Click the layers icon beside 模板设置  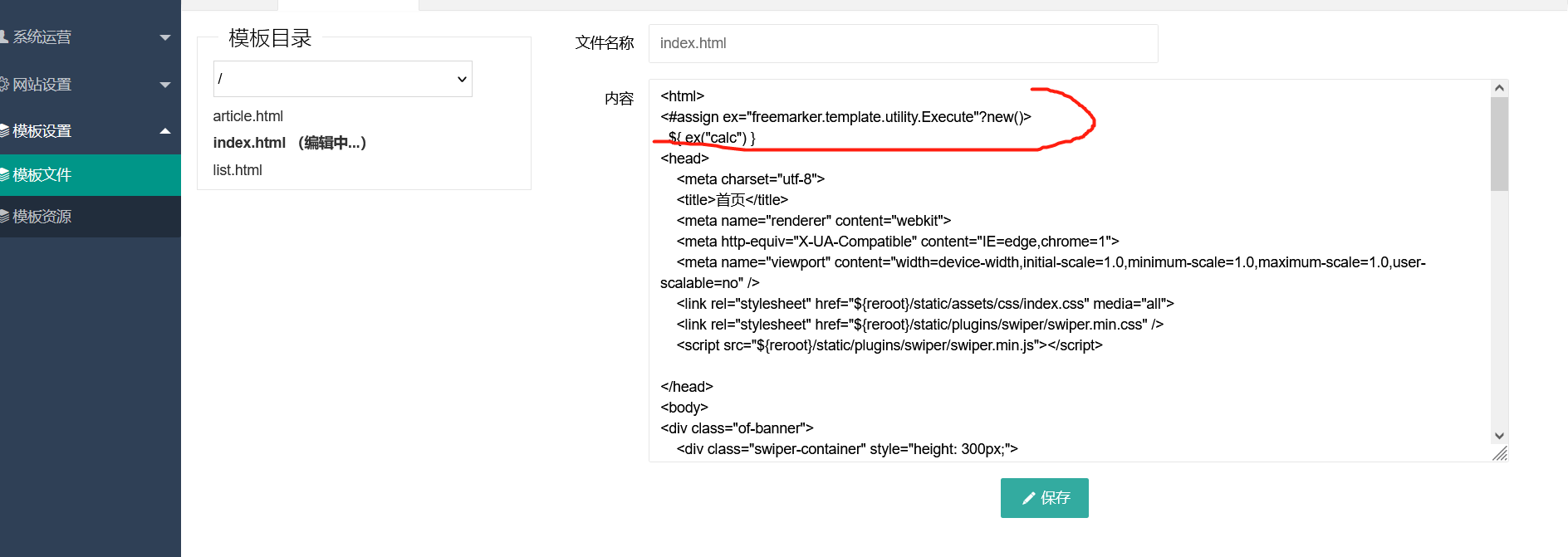pyautogui.click(x=4, y=130)
